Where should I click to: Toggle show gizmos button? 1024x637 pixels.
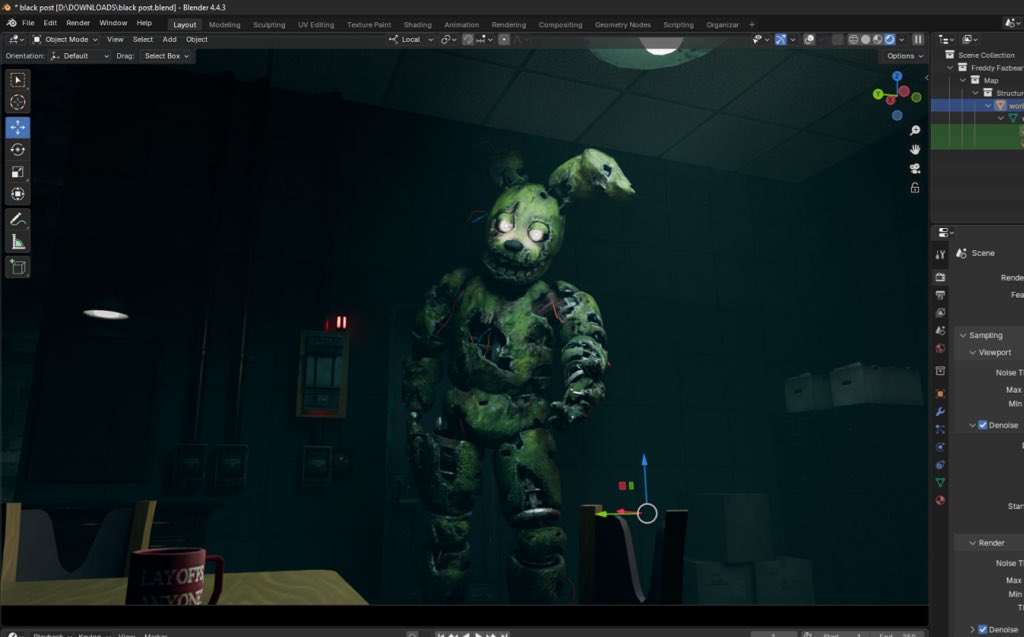(780, 39)
